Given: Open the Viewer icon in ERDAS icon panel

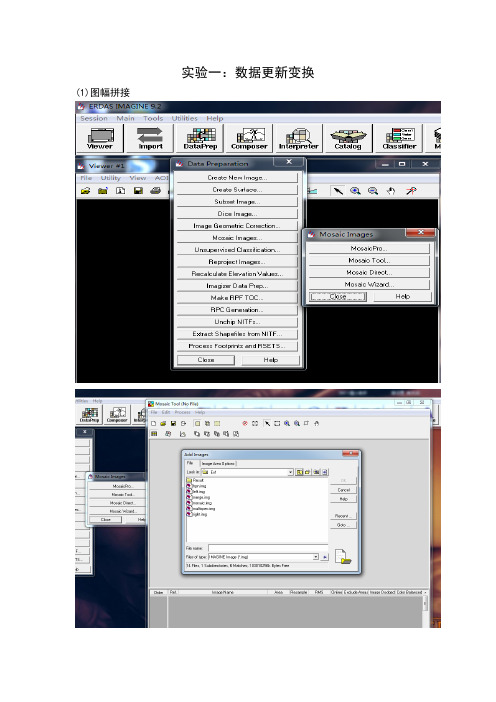Looking at the screenshot, I should pos(100,138).
